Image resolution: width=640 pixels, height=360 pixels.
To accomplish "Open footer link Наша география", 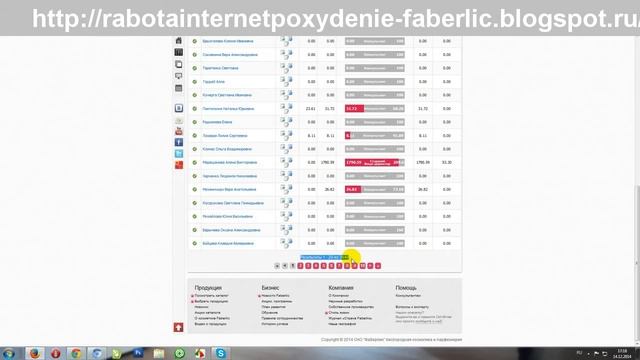I will pyautogui.click(x=342, y=324).
